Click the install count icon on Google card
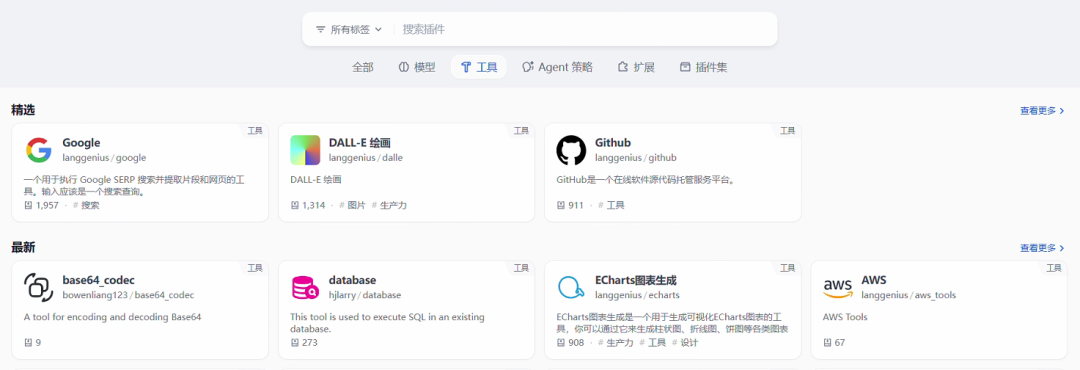 [28, 205]
